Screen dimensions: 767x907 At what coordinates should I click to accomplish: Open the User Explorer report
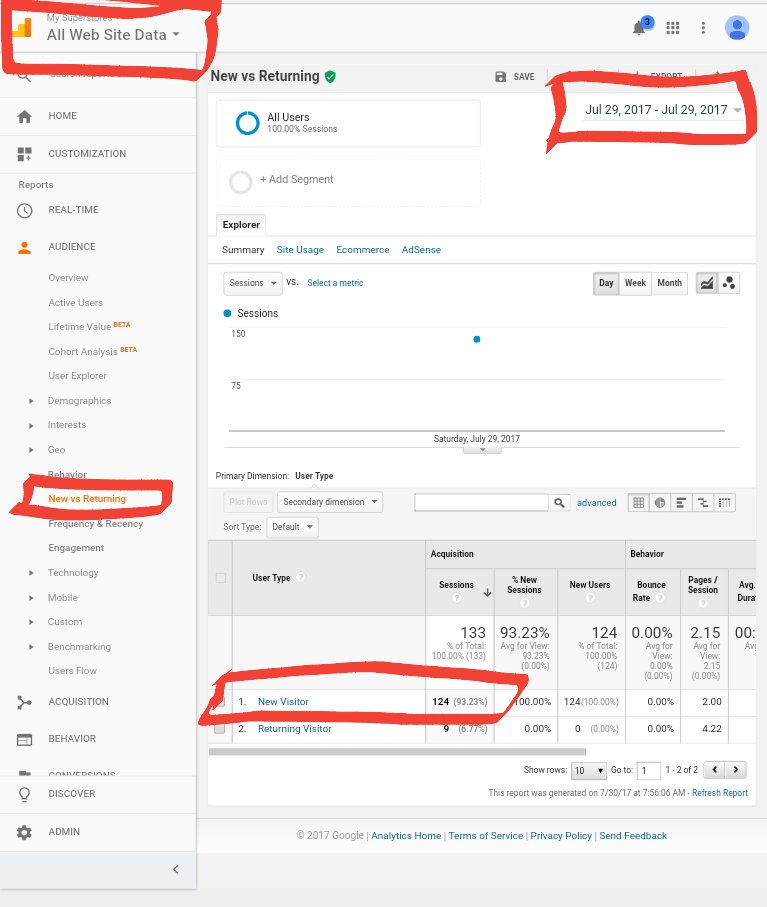click(78, 376)
